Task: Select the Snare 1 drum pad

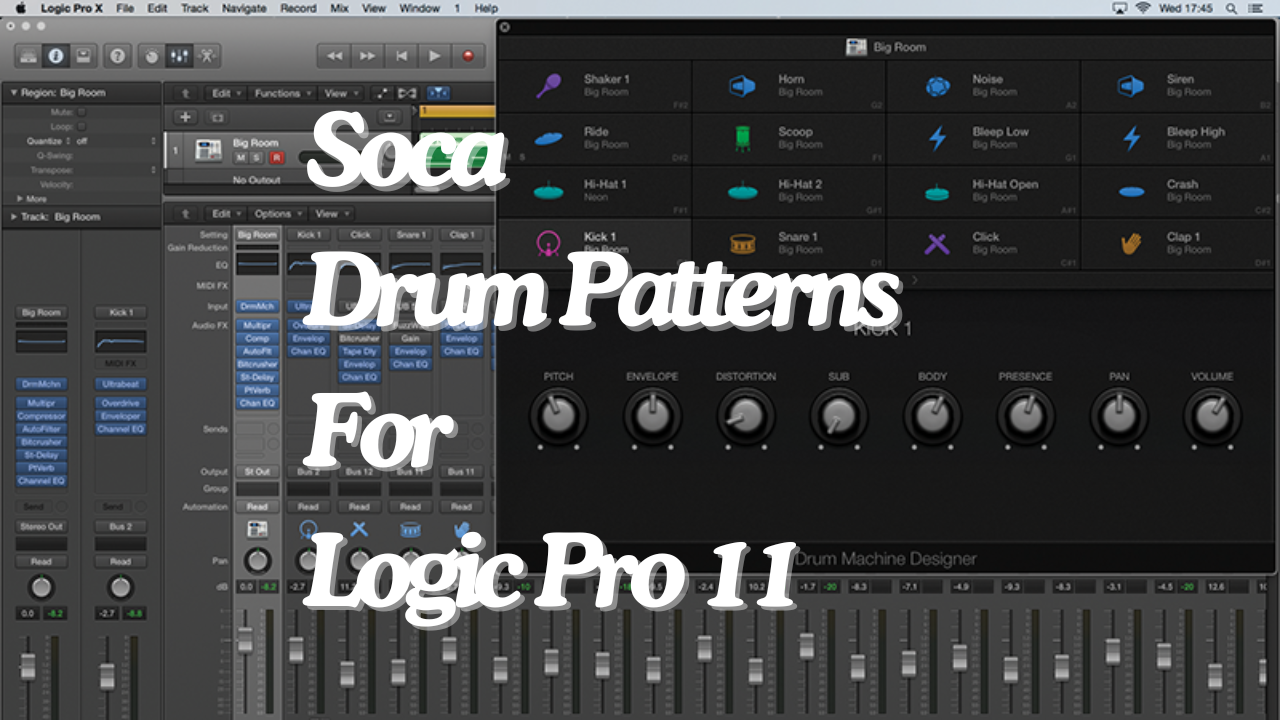Action: 790,243
